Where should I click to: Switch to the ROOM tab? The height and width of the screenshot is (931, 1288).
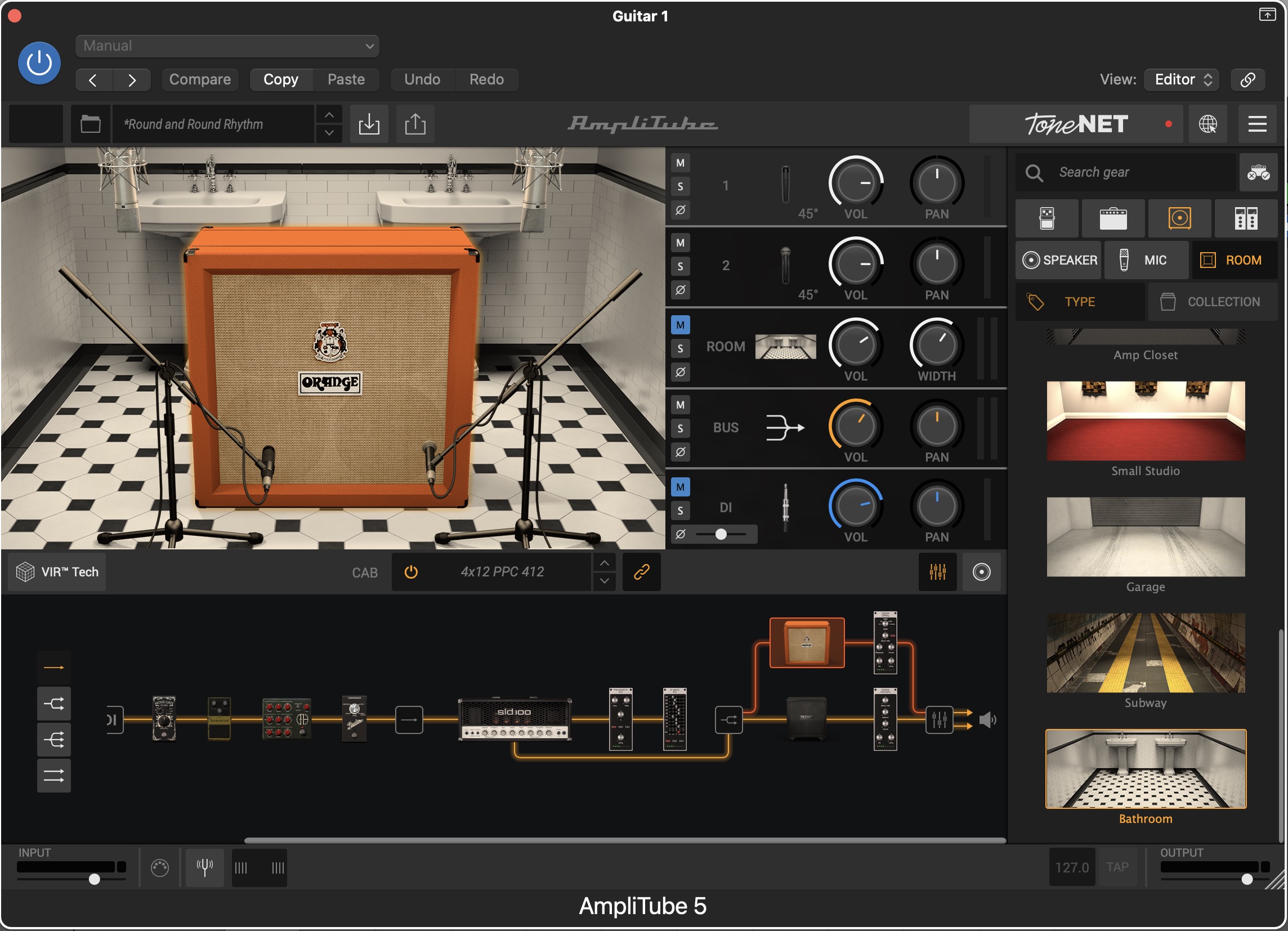tap(1235, 260)
